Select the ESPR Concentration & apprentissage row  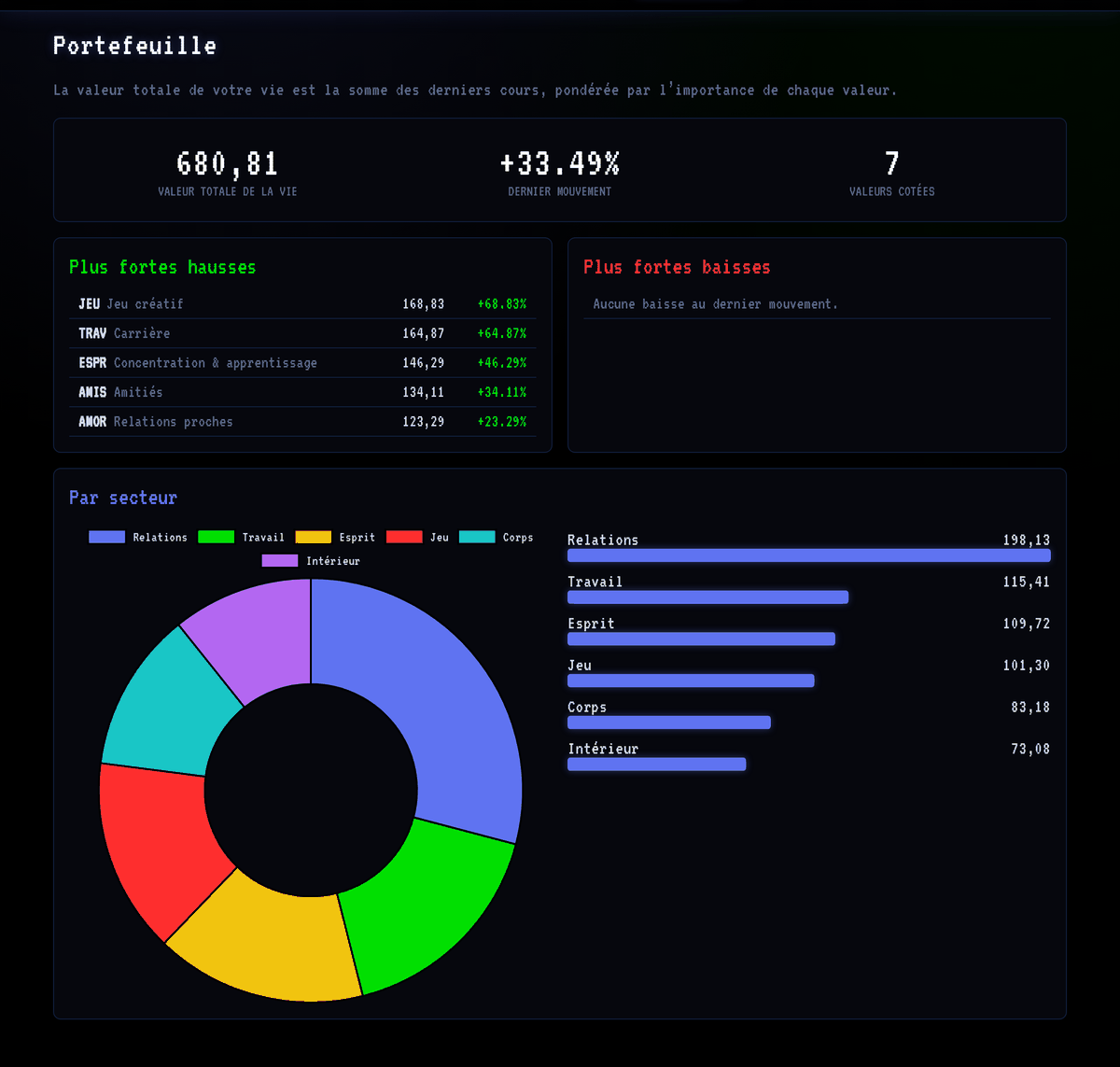302,363
